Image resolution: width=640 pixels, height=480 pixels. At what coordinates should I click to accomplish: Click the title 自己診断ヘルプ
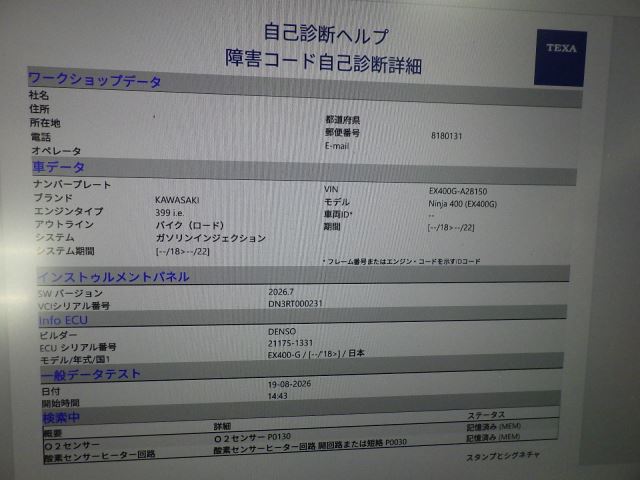pyautogui.click(x=325, y=33)
